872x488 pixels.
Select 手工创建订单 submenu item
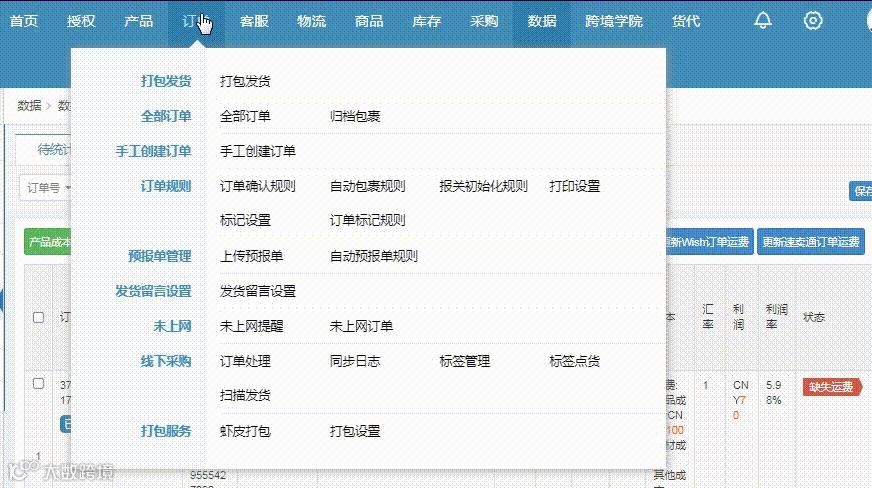(x=257, y=151)
